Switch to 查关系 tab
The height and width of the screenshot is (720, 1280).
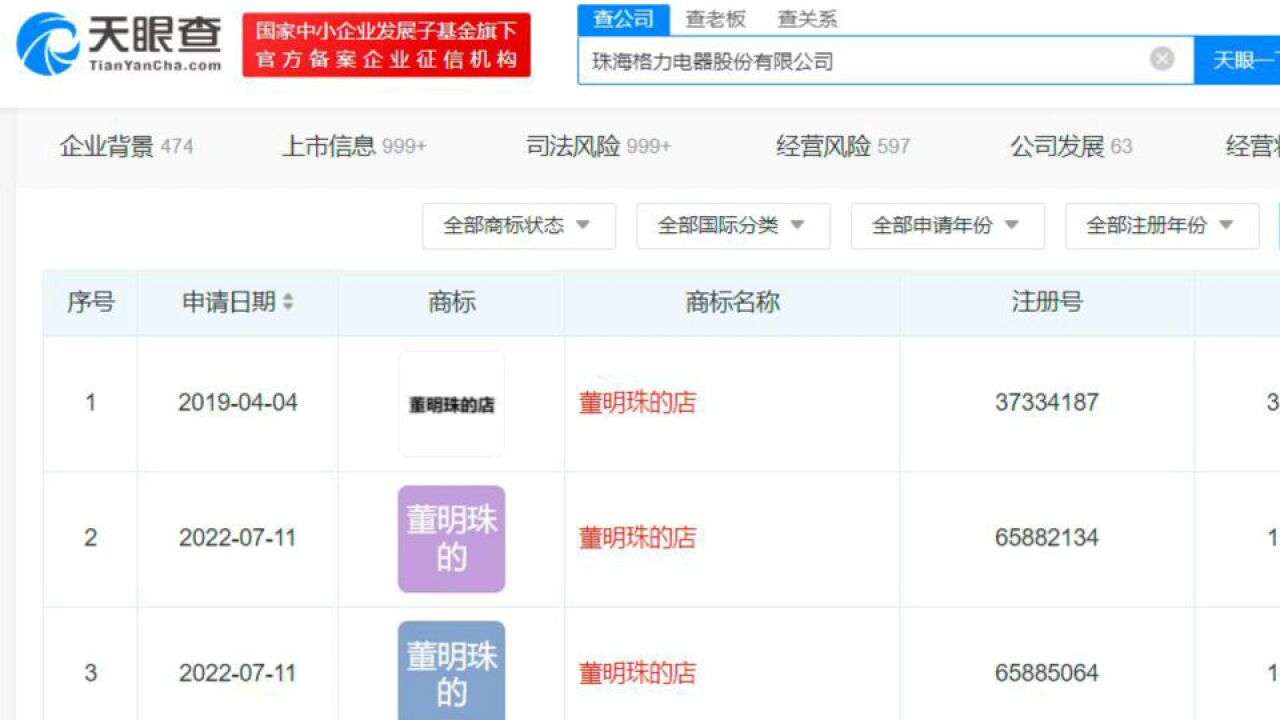[x=808, y=19]
